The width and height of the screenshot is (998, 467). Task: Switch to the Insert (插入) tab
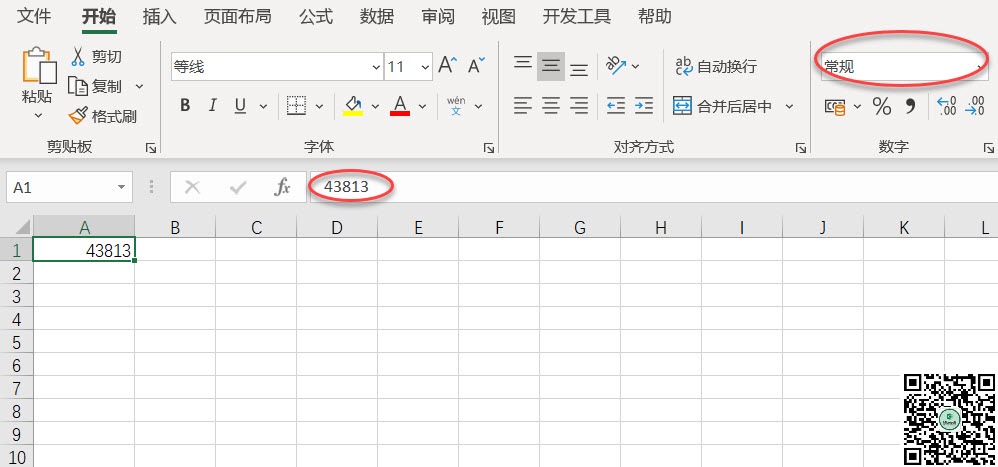pos(159,17)
